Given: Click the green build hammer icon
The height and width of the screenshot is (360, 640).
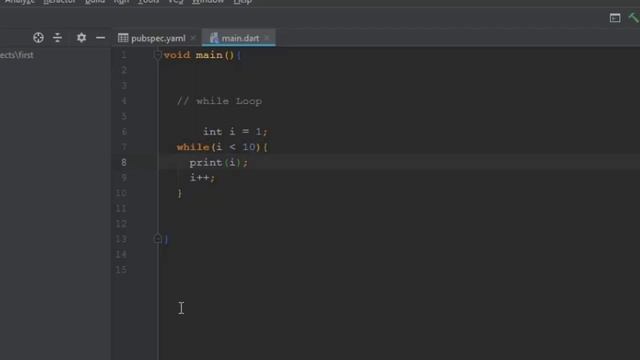Looking at the screenshot, I should [634, 18].
